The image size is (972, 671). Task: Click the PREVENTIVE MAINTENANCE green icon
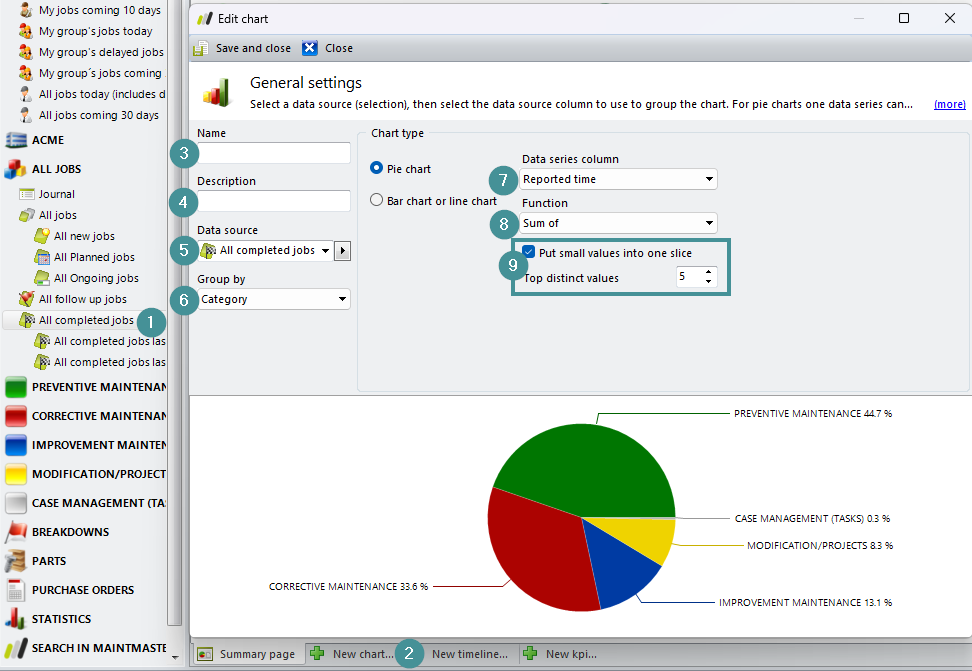(x=15, y=387)
